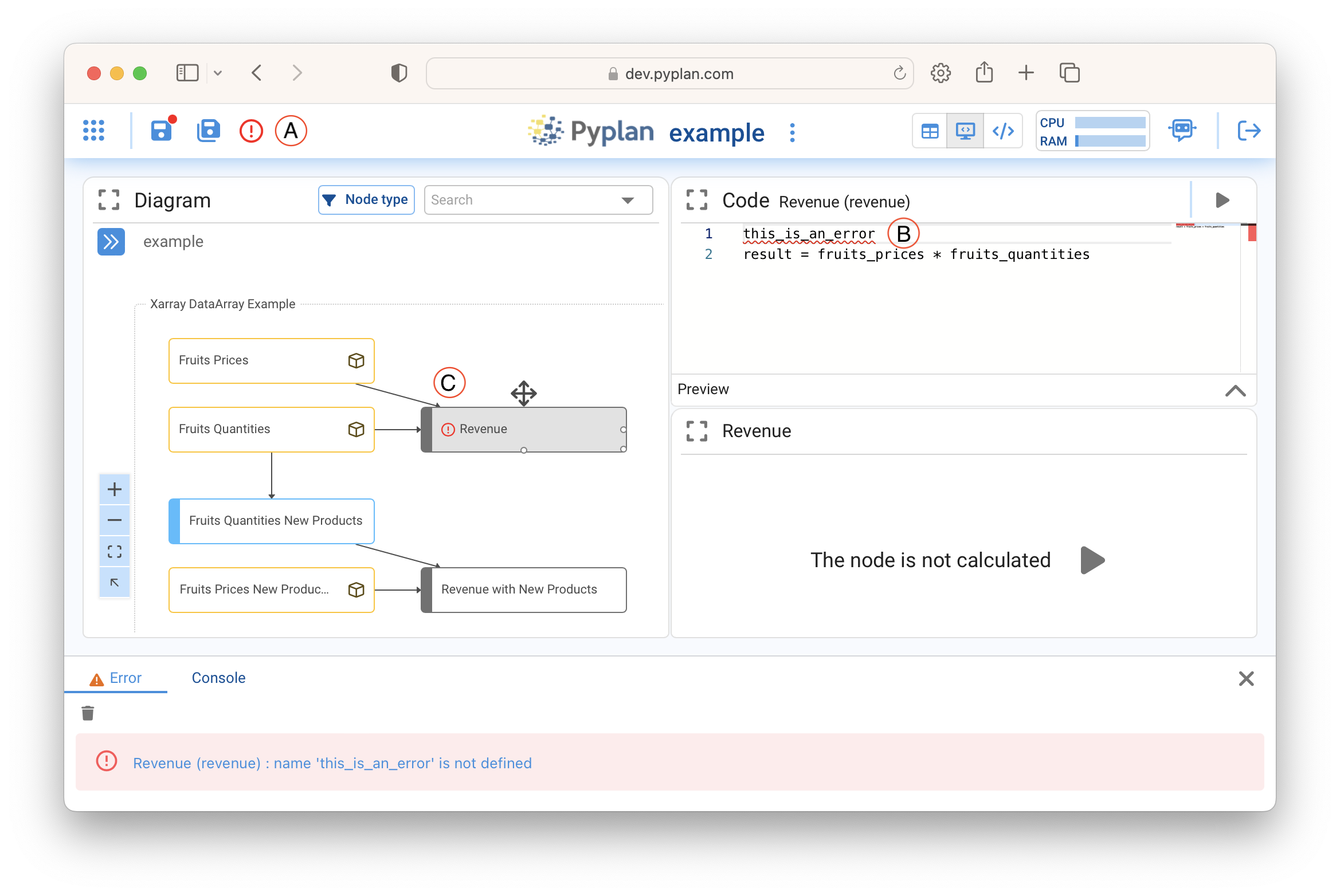Open the Search nodes dropdown
Screen dimensions: 1340x896
tap(628, 200)
